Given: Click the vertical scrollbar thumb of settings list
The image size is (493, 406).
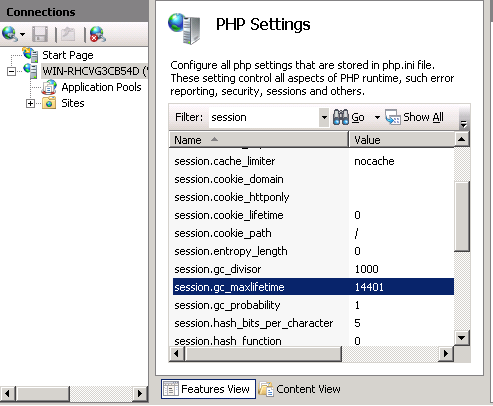Looking at the screenshot, I should tap(462, 216).
